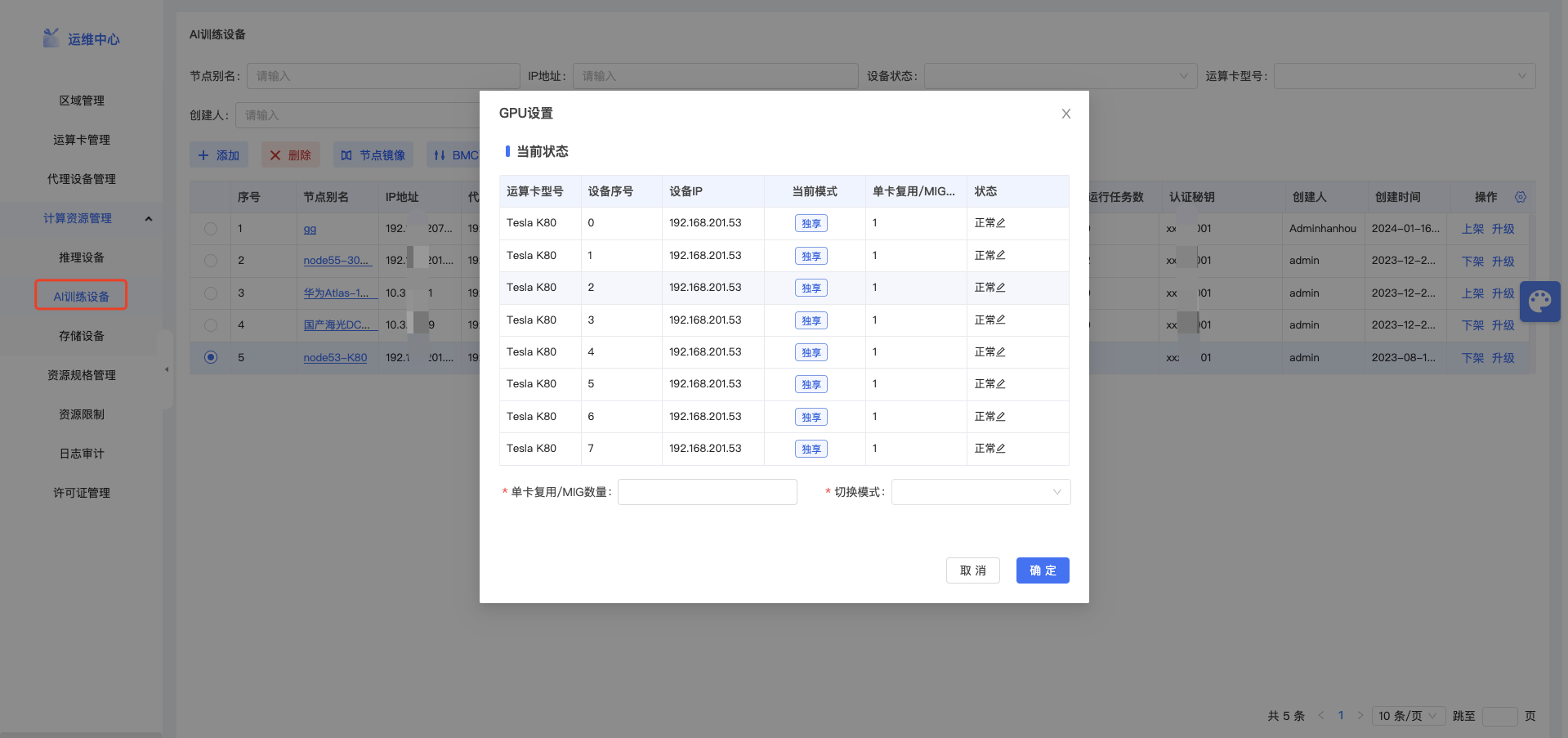Viewport: 1568px width, 738px height.
Task: Edit status of GPU device 3
Action: (x=1001, y=320)
